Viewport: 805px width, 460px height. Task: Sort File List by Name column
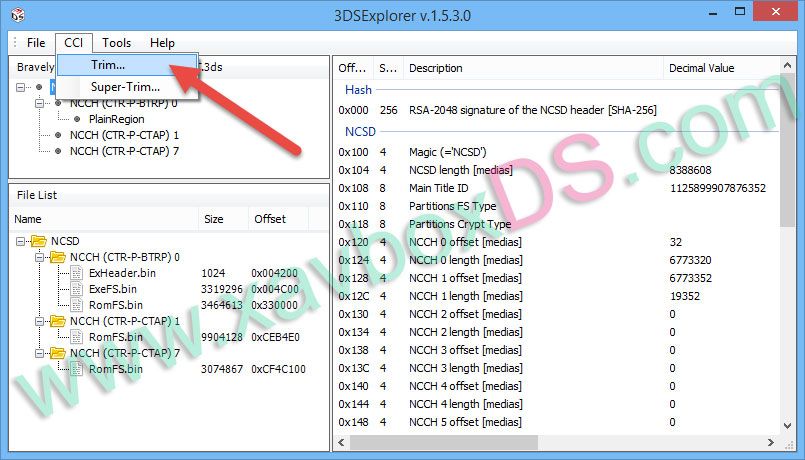pyautogui.click(x=104, y=219)
